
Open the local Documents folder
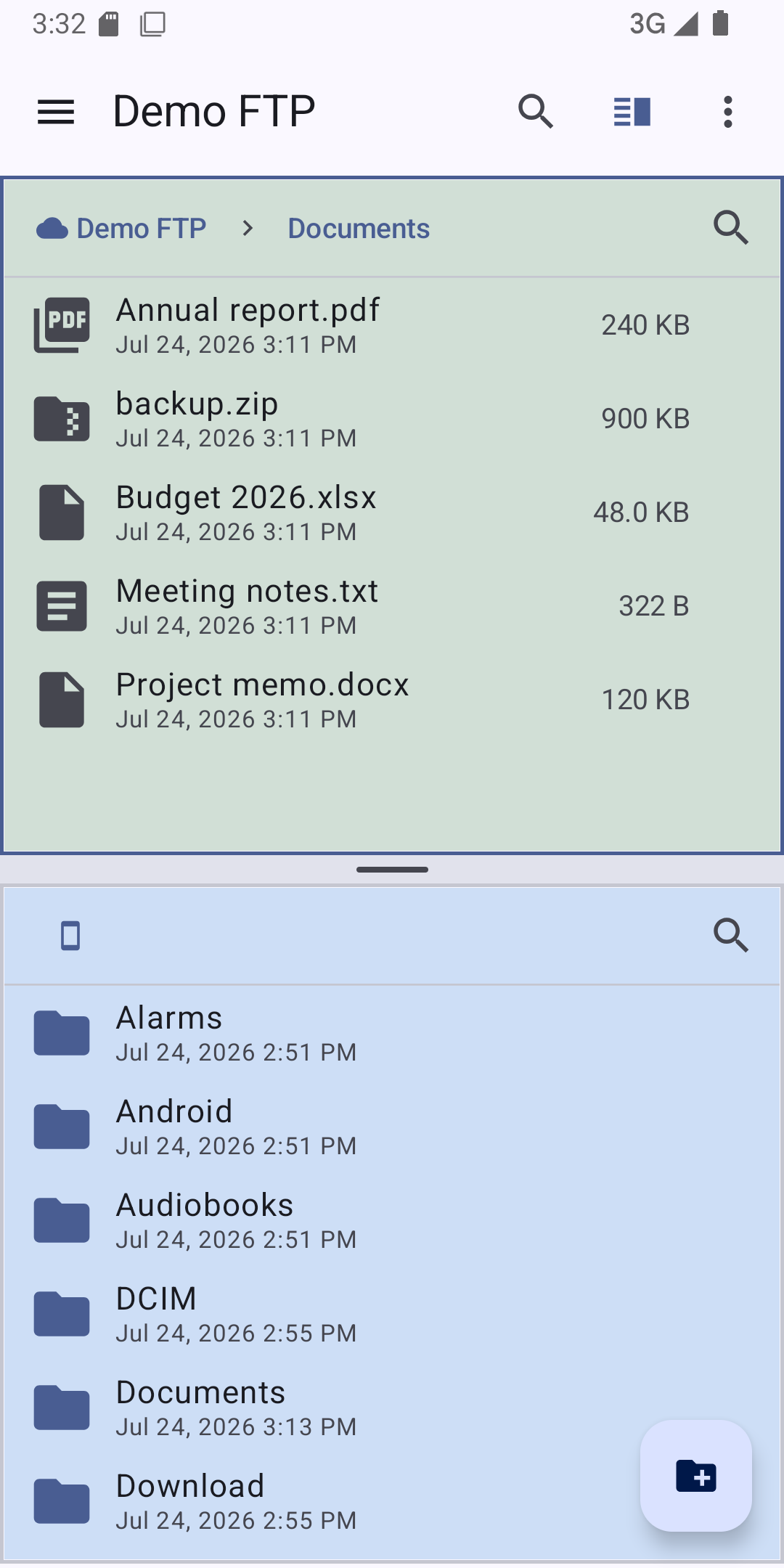tap(392, 1408)
